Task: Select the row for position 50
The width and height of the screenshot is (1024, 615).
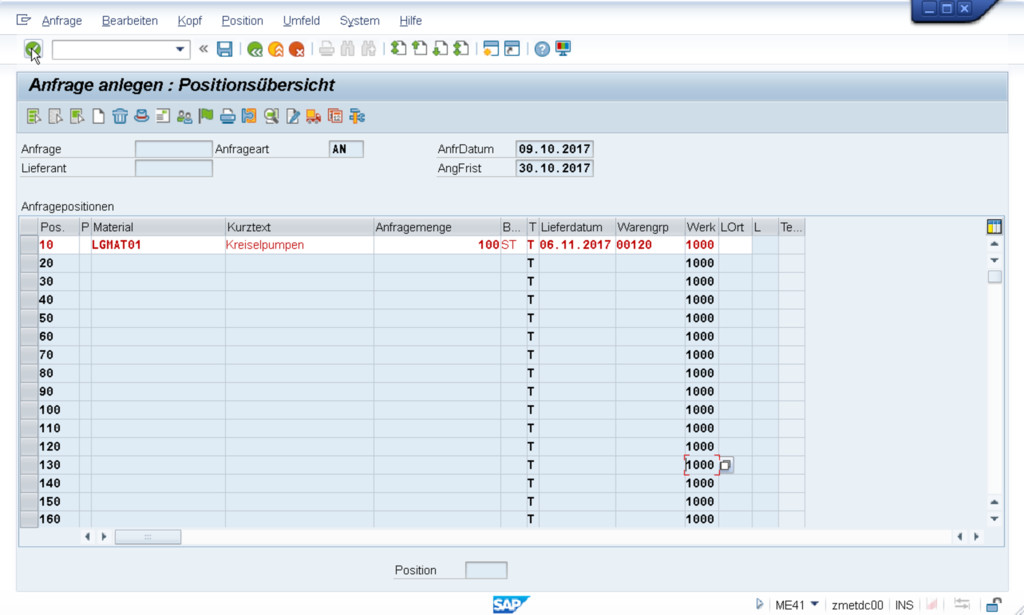Action: click(x=29, y=318)
